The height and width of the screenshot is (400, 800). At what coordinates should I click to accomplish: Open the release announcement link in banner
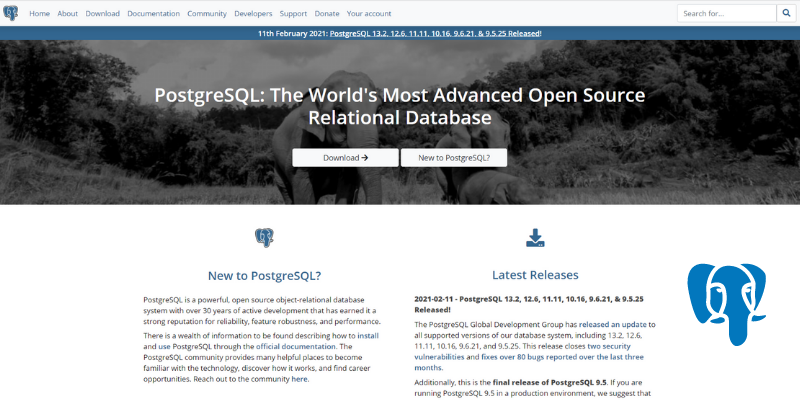(x=435, y=33)
